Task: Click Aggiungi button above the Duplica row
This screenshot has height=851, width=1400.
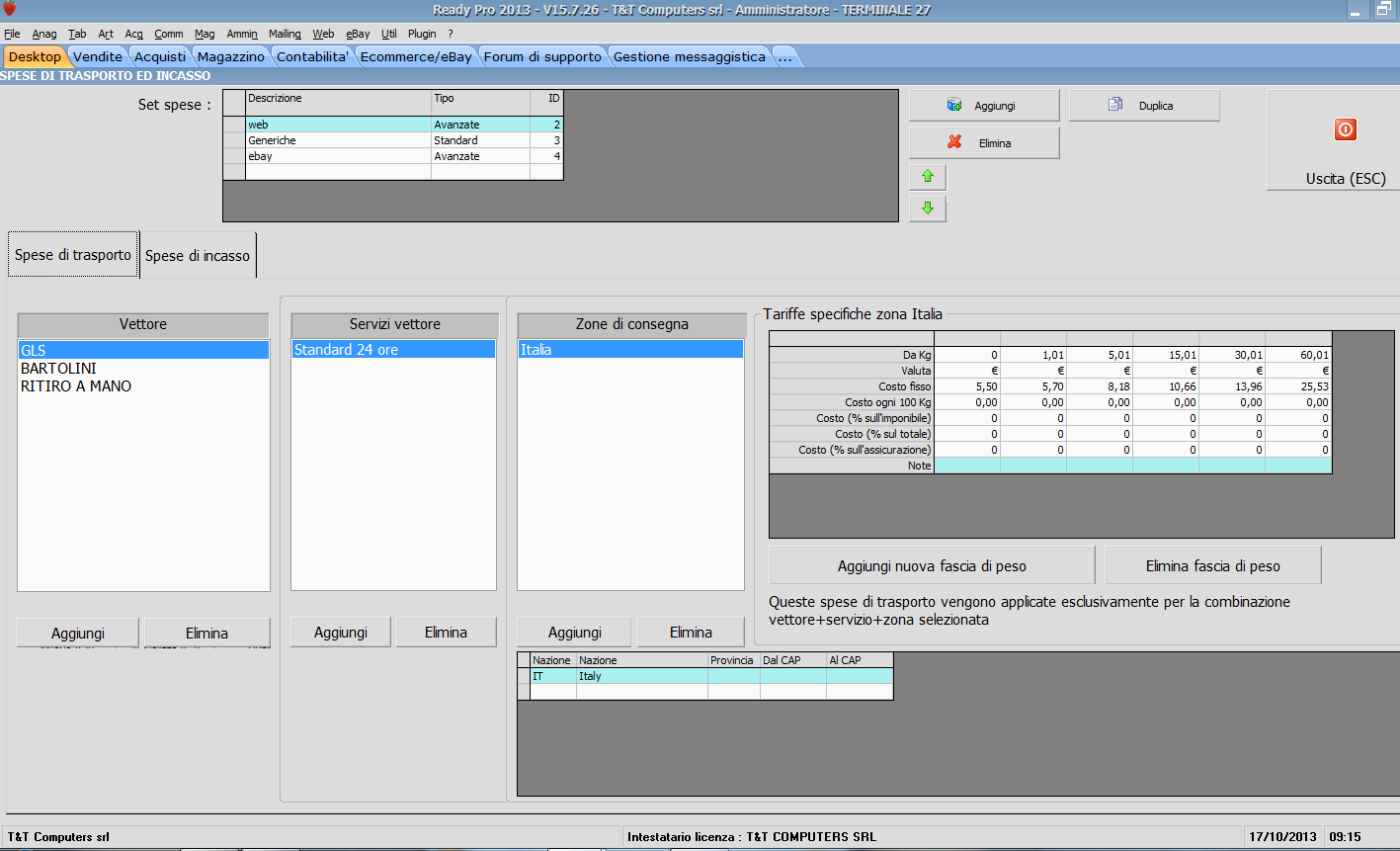Action: pyautogui.click(x=983, y=106)
